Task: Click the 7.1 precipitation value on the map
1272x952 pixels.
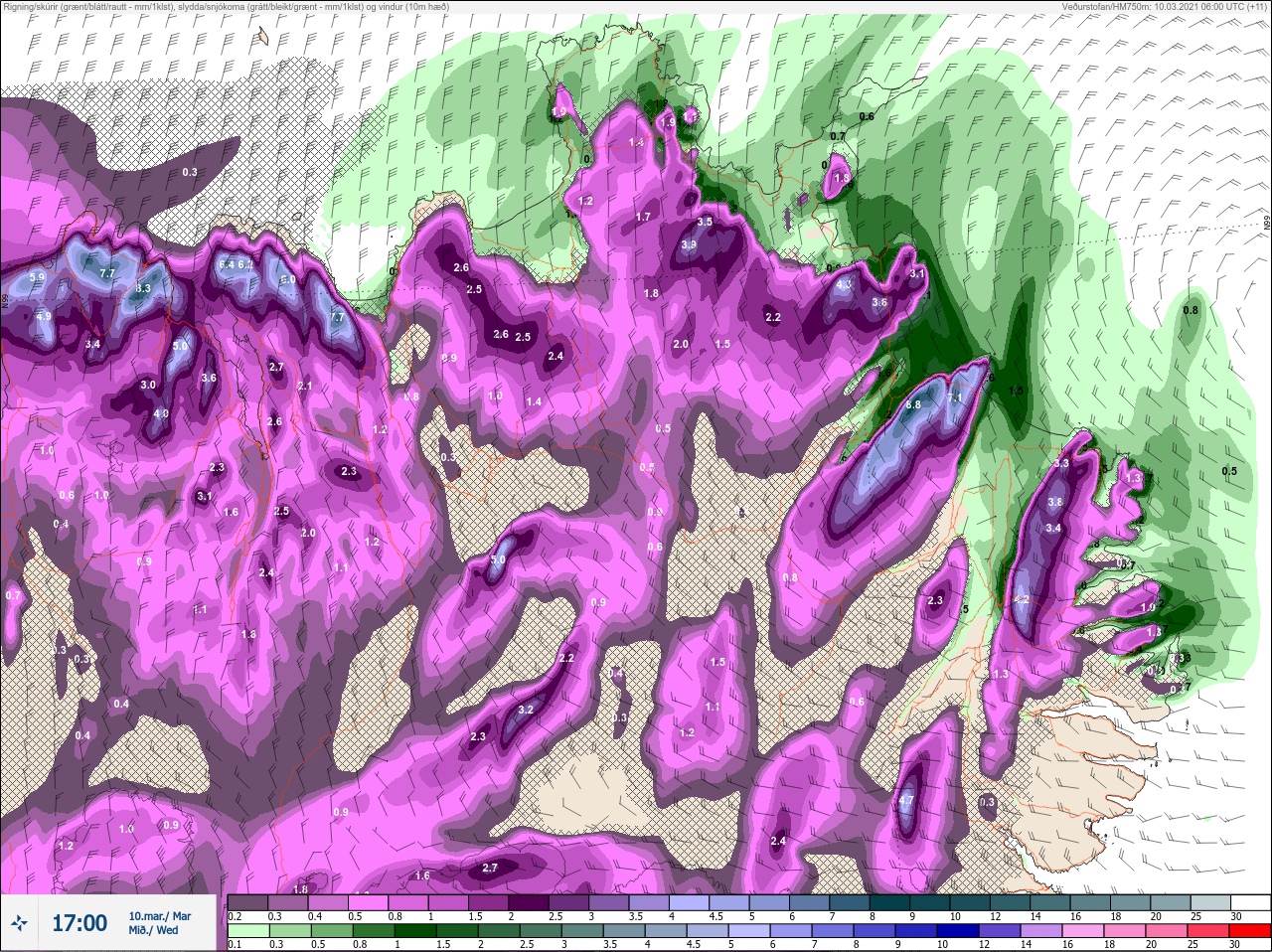Action: [x=956, y=397]
